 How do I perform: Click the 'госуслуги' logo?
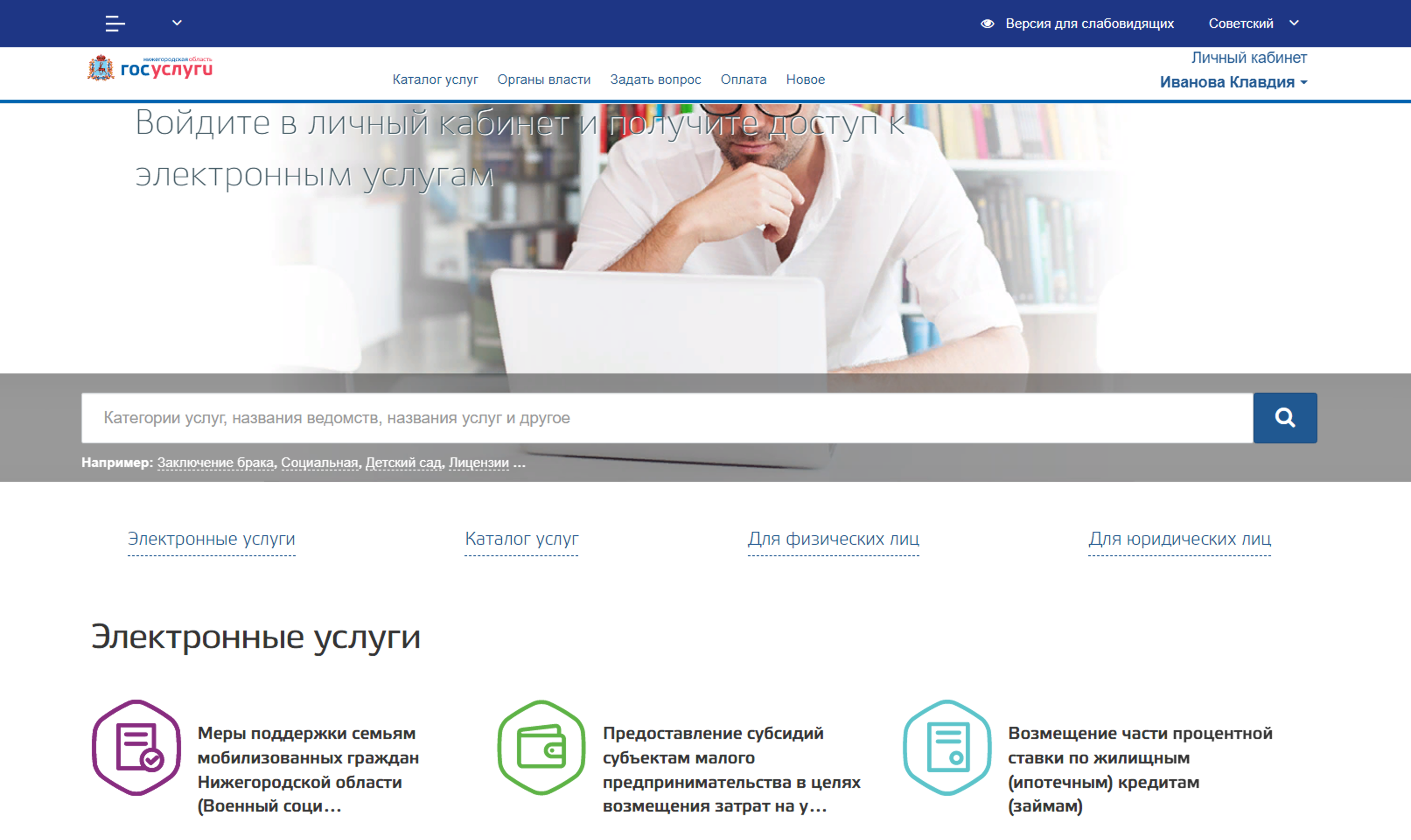(167, 68)
